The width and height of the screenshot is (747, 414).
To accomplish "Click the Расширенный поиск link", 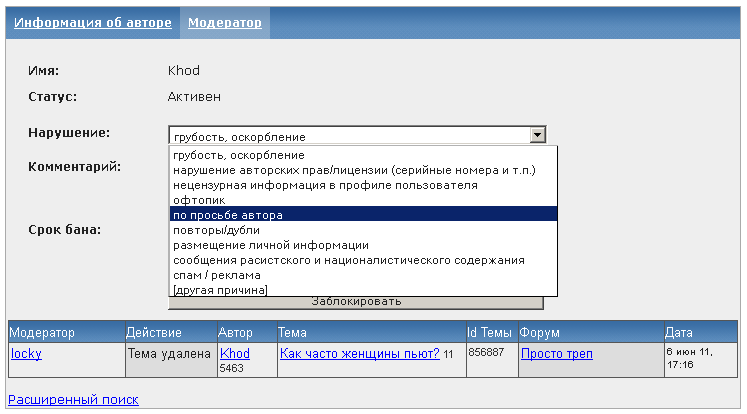I will pos(73,400).
